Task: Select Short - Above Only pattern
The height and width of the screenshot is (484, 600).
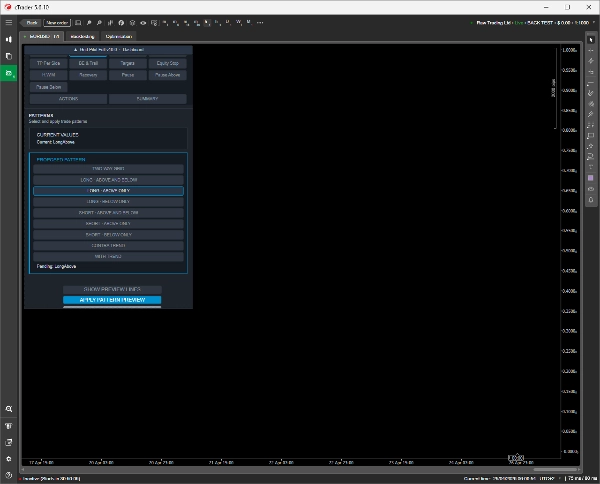Action: 108,223
